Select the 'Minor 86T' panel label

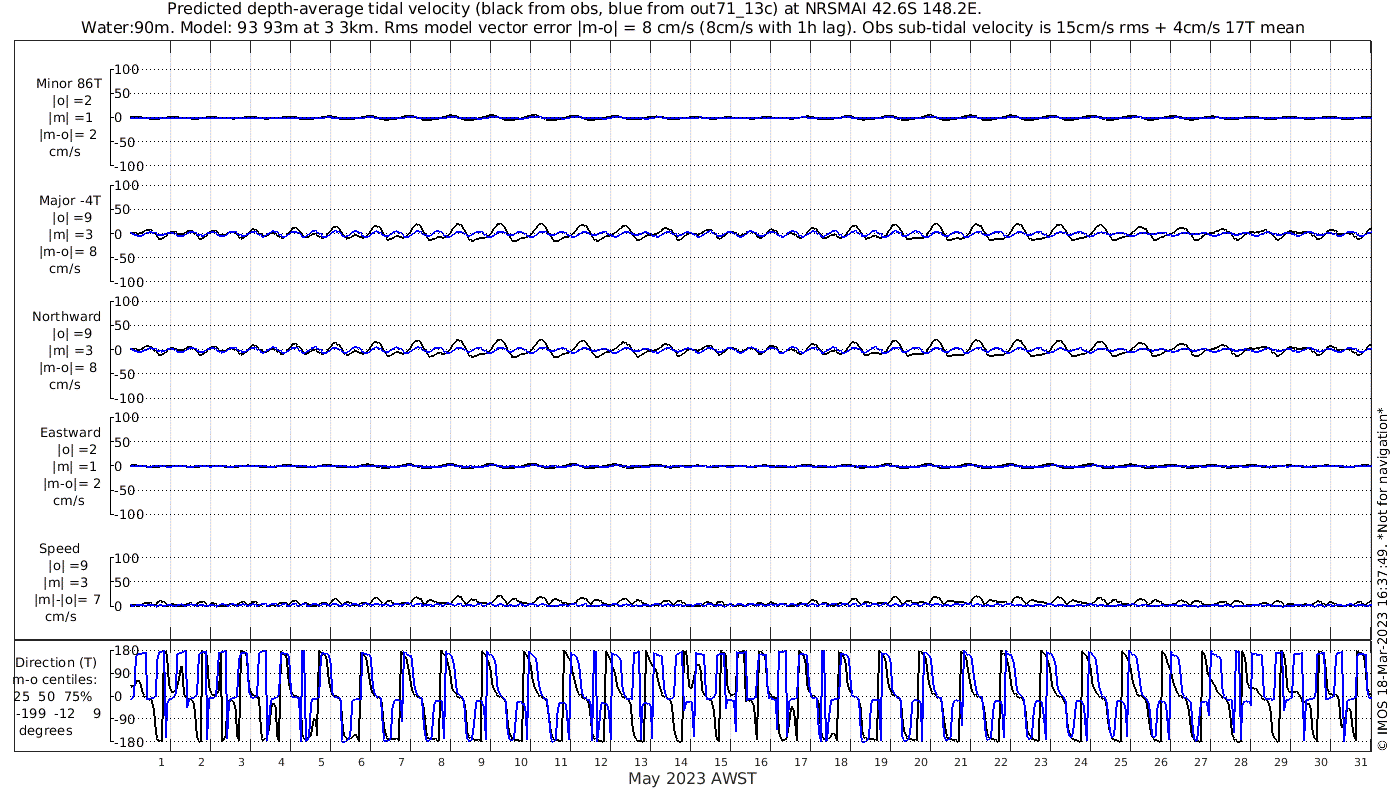pos(69,84)
